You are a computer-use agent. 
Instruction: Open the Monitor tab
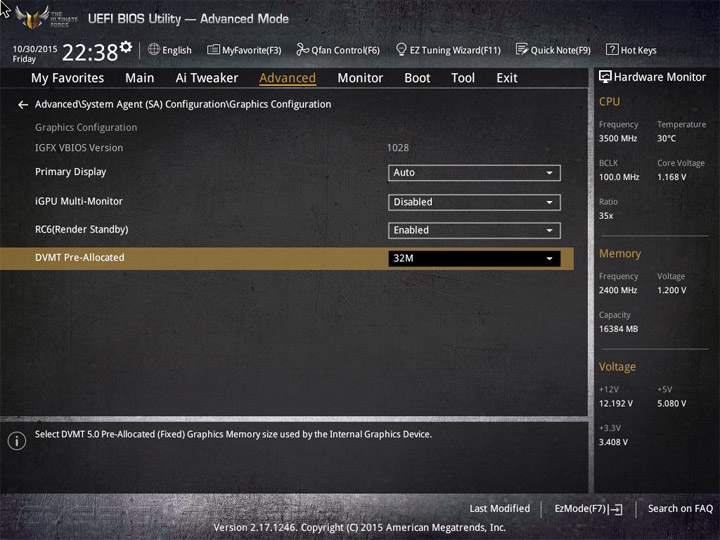pos(360,78)
